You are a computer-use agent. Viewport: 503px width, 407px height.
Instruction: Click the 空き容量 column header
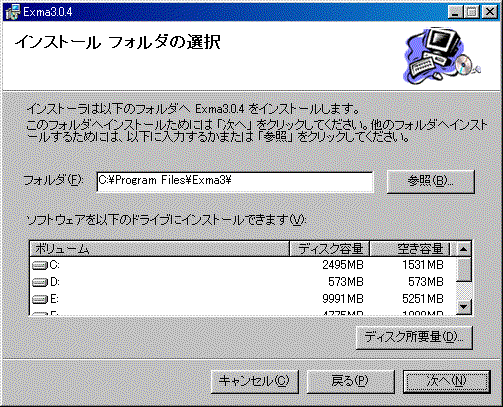pos(410,249)
